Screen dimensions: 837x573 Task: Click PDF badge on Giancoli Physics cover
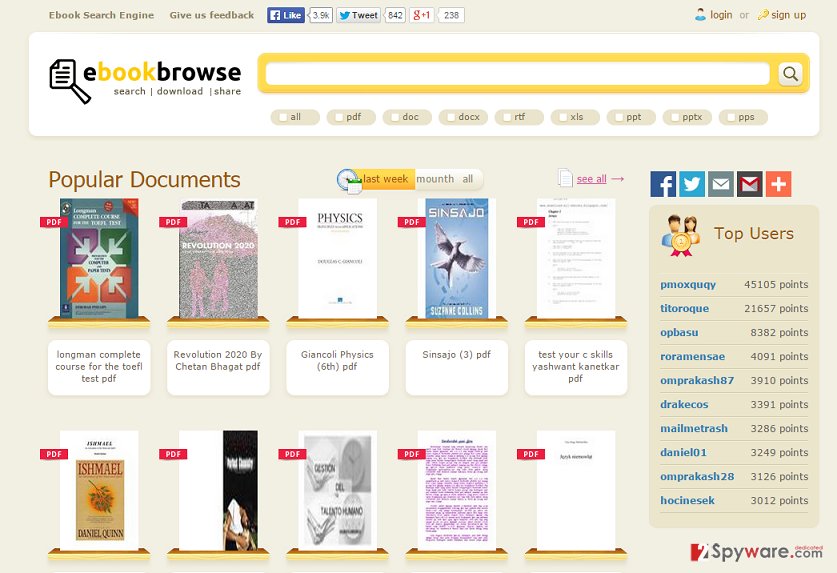click(x=292, y=222)
